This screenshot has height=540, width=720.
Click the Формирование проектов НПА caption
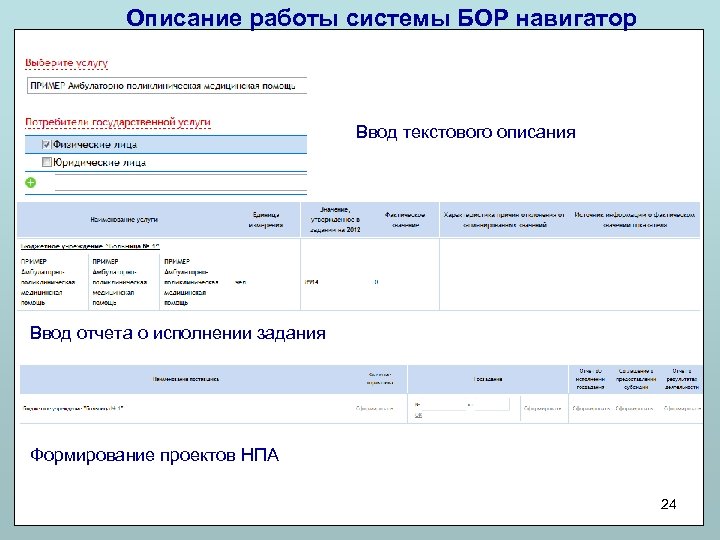pos(154,455)
